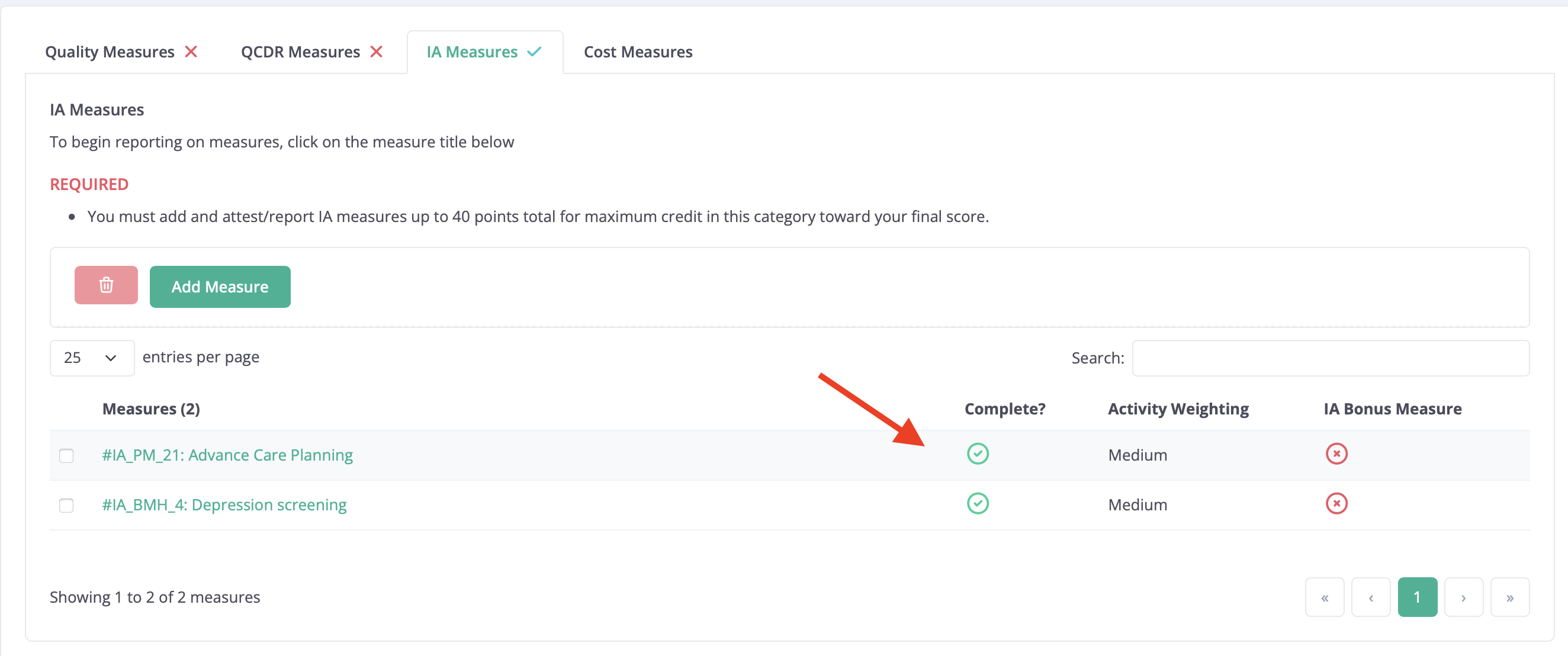
Task: Check the Advance Care Planning row checkbox
Action: tap(66, 456)
